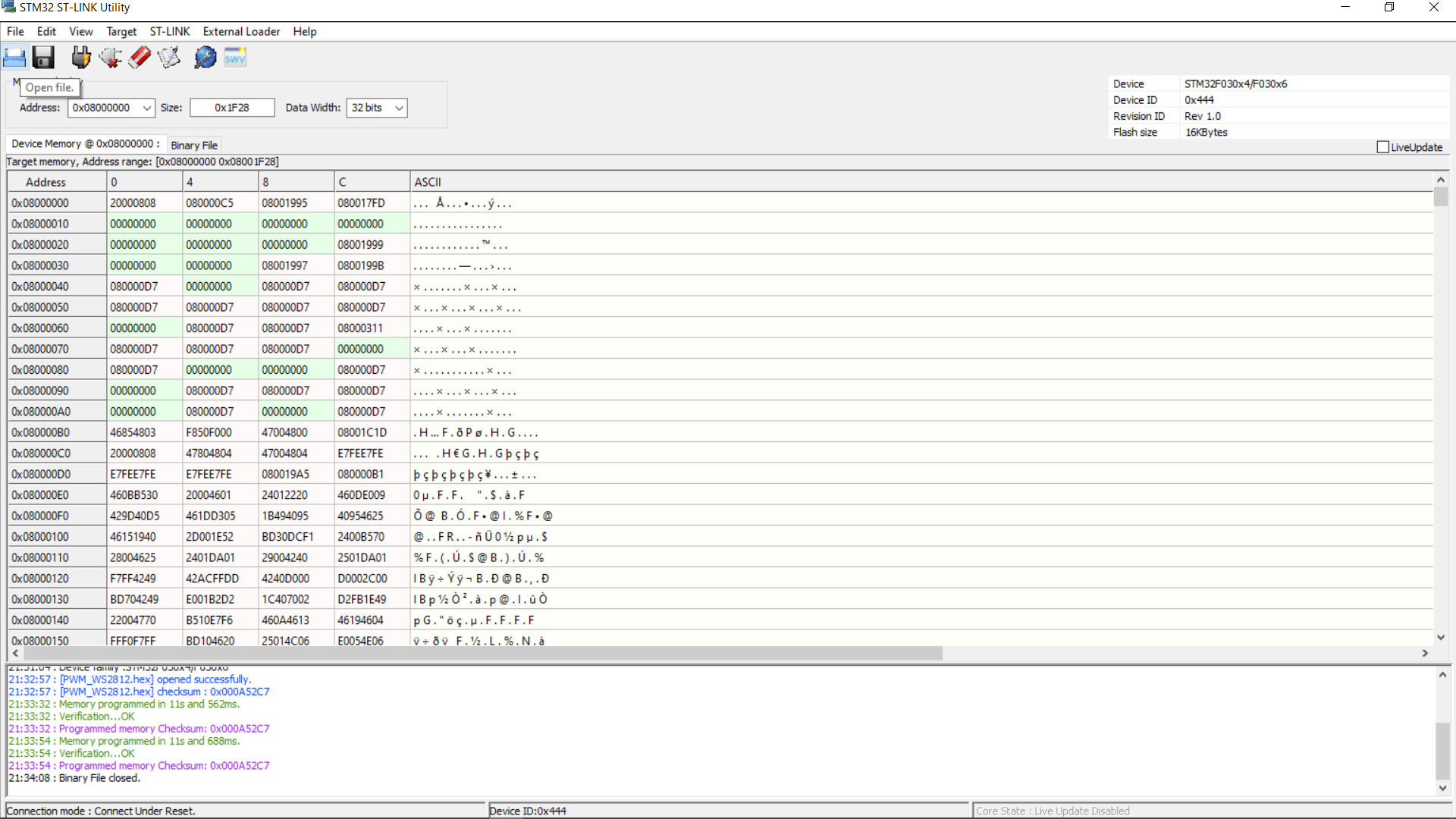Click the full chip erase icon

pos(140,58)
